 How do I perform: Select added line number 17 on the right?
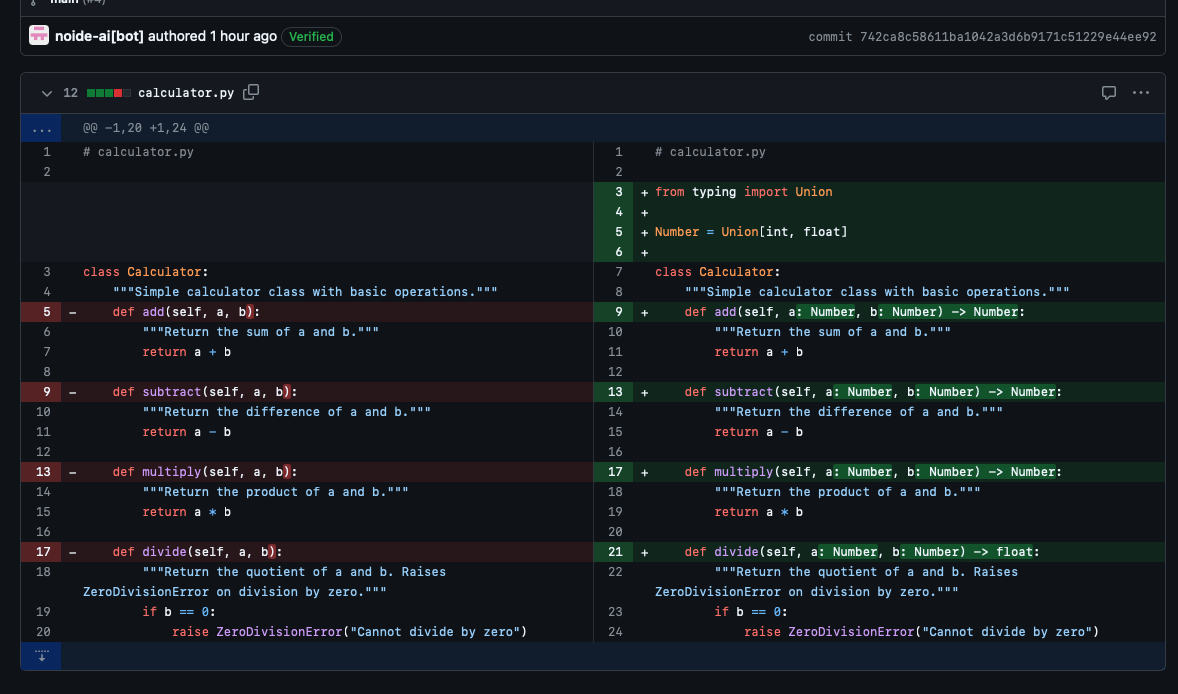coord(613,472)
